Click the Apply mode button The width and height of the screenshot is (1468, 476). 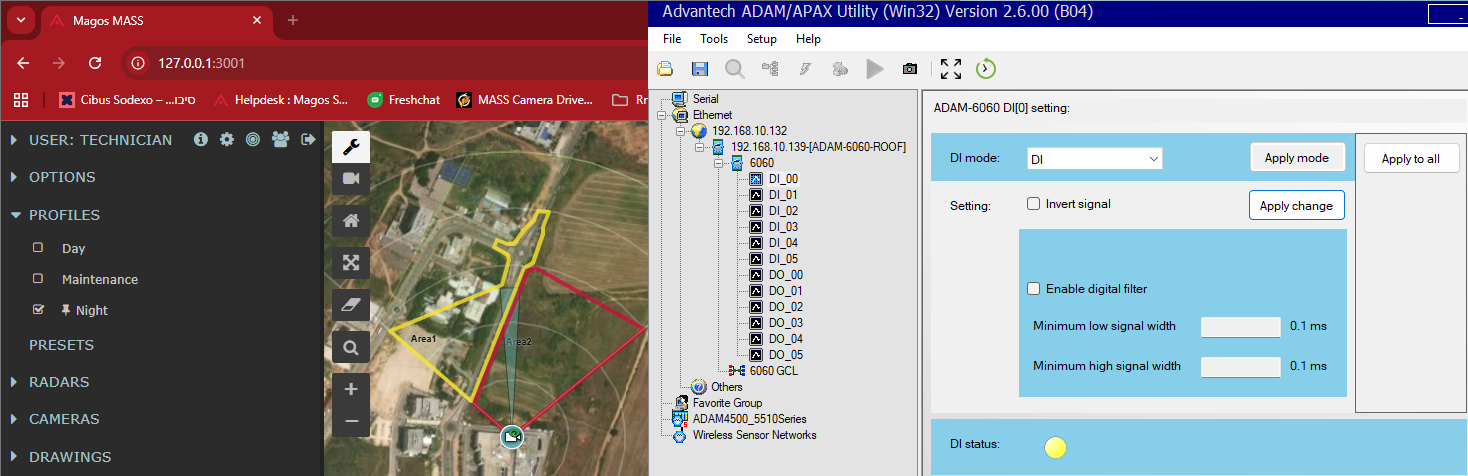pos(1297,158)
